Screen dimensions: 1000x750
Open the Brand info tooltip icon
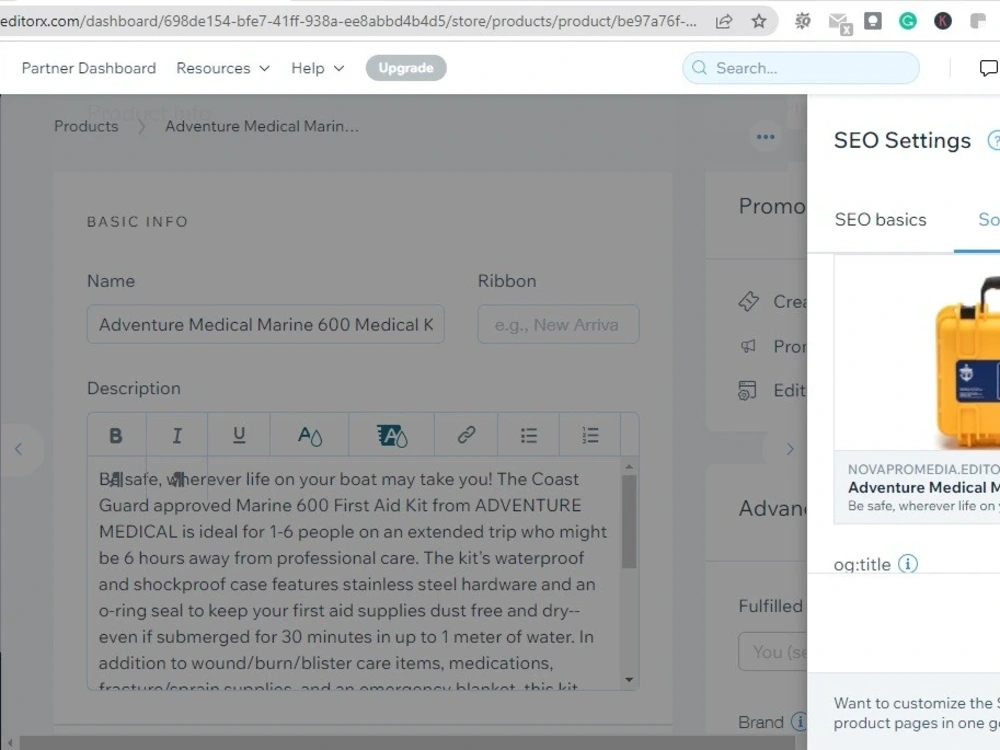coord(798,721)
